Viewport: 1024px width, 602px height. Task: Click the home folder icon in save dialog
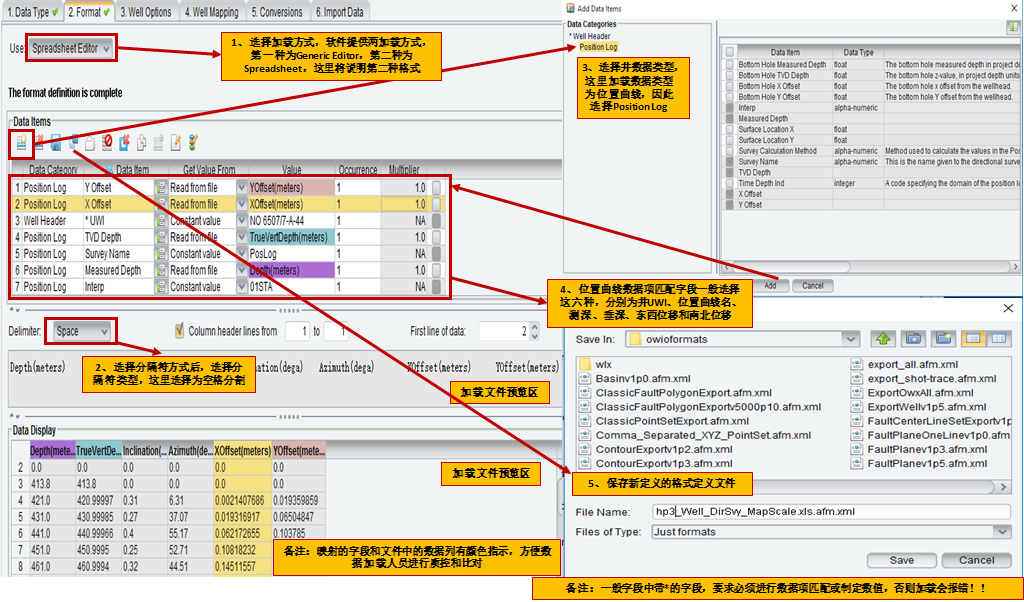click(x=913, y=339)
